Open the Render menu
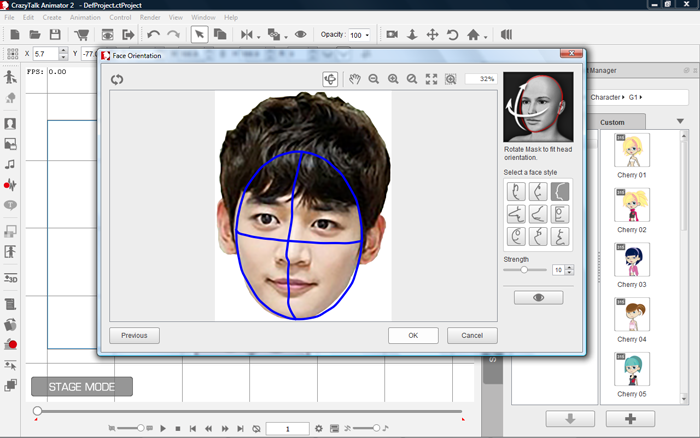The width and height of the screenshot is (700, 438). [x=150, y=17]
